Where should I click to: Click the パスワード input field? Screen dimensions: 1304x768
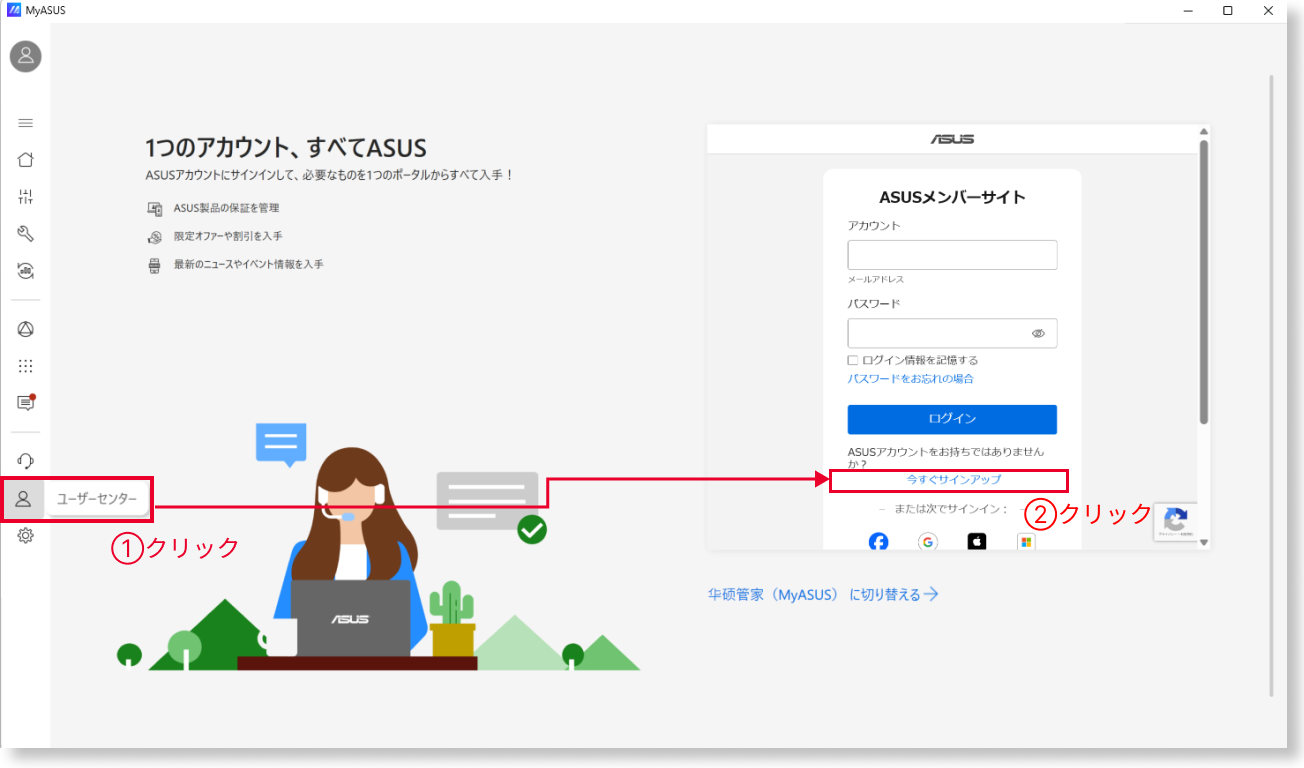(x=952, y=333)
